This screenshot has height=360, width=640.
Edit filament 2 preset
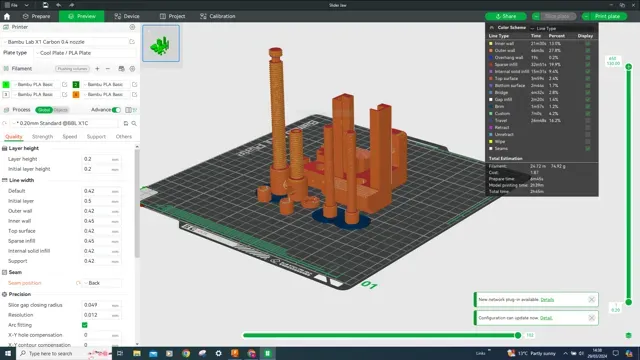[x=134, y=84]
